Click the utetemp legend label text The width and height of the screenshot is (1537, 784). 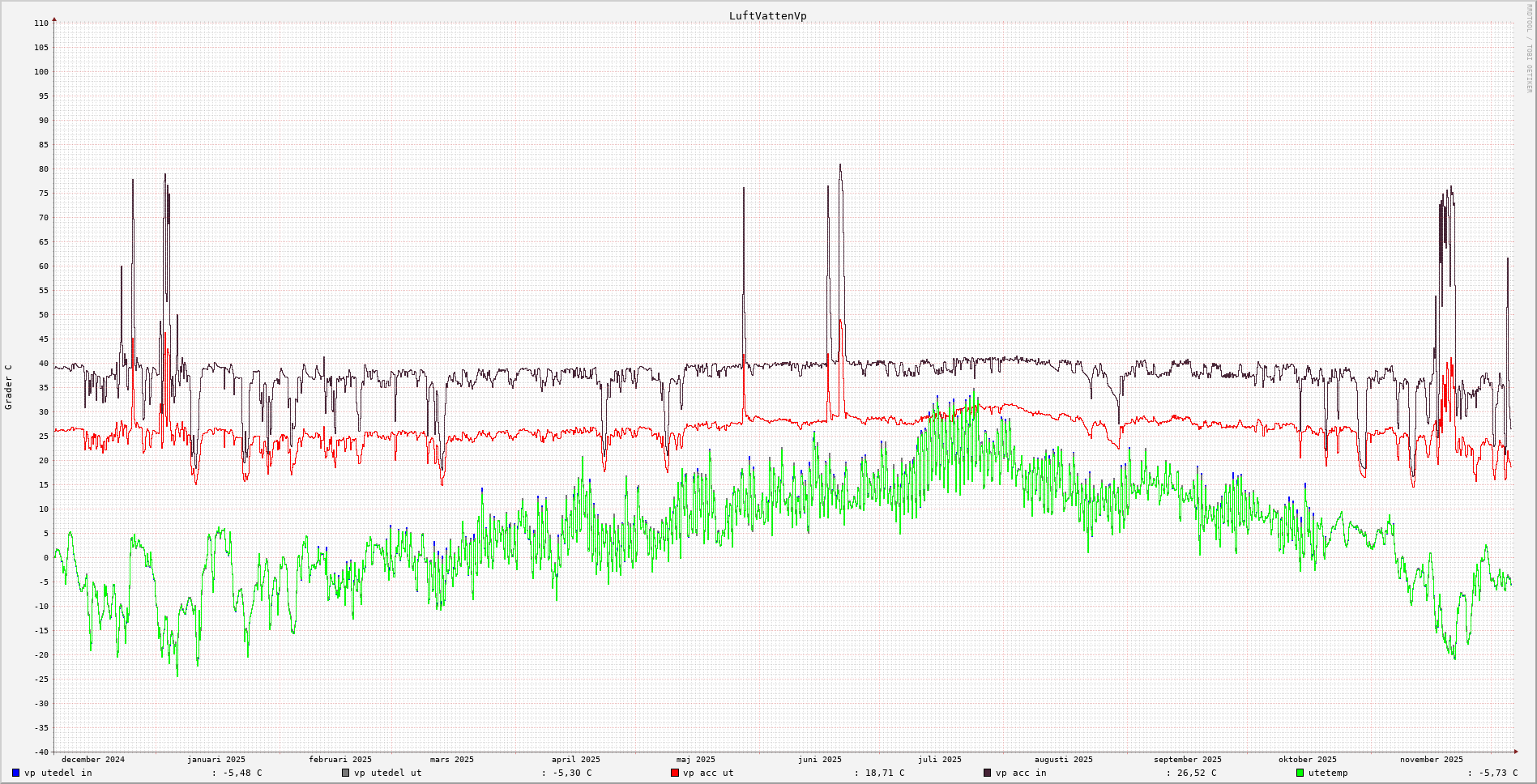pos(1328,773)
